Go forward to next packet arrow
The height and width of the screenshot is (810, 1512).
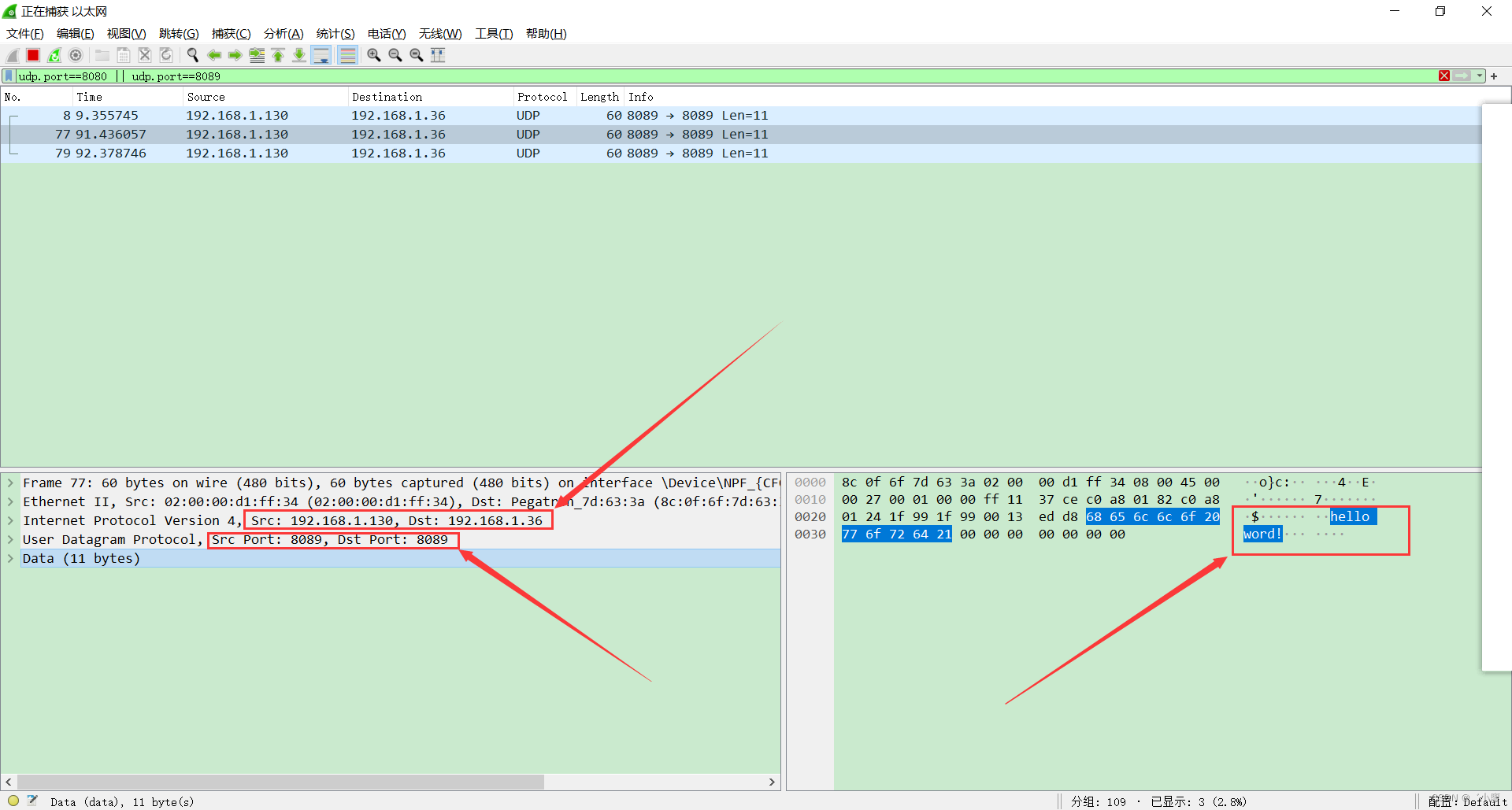click(235, 55)
